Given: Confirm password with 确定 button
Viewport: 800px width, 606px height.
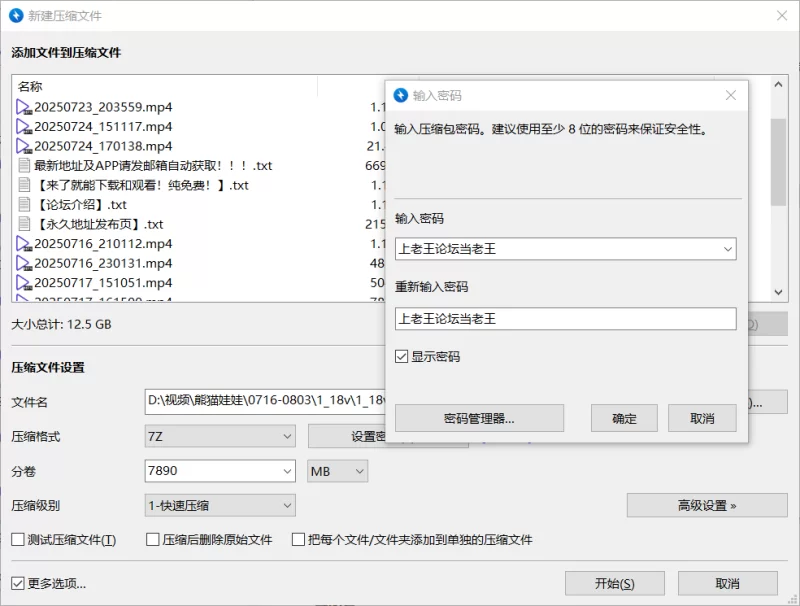Looking at the screenshot, I should click(624, 418).
